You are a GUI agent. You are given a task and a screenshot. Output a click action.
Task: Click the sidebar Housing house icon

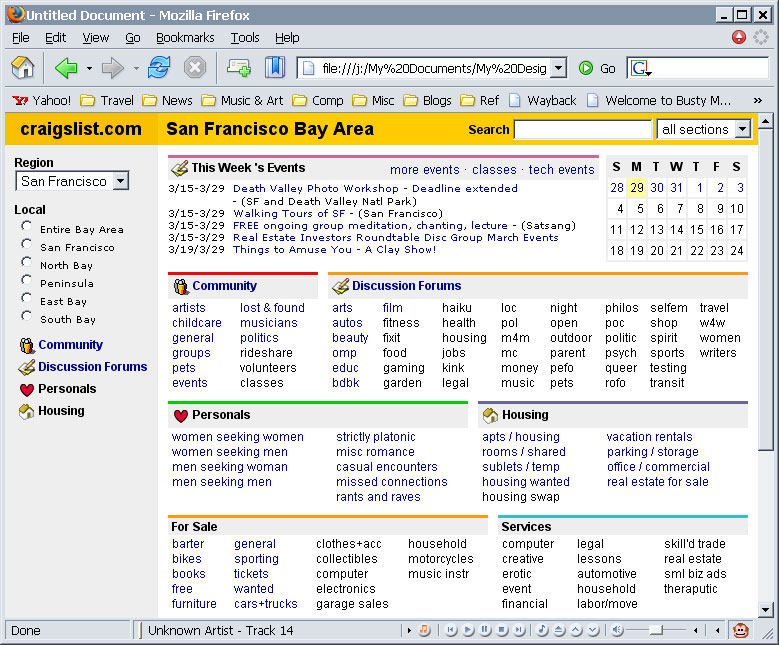[26, 411]
